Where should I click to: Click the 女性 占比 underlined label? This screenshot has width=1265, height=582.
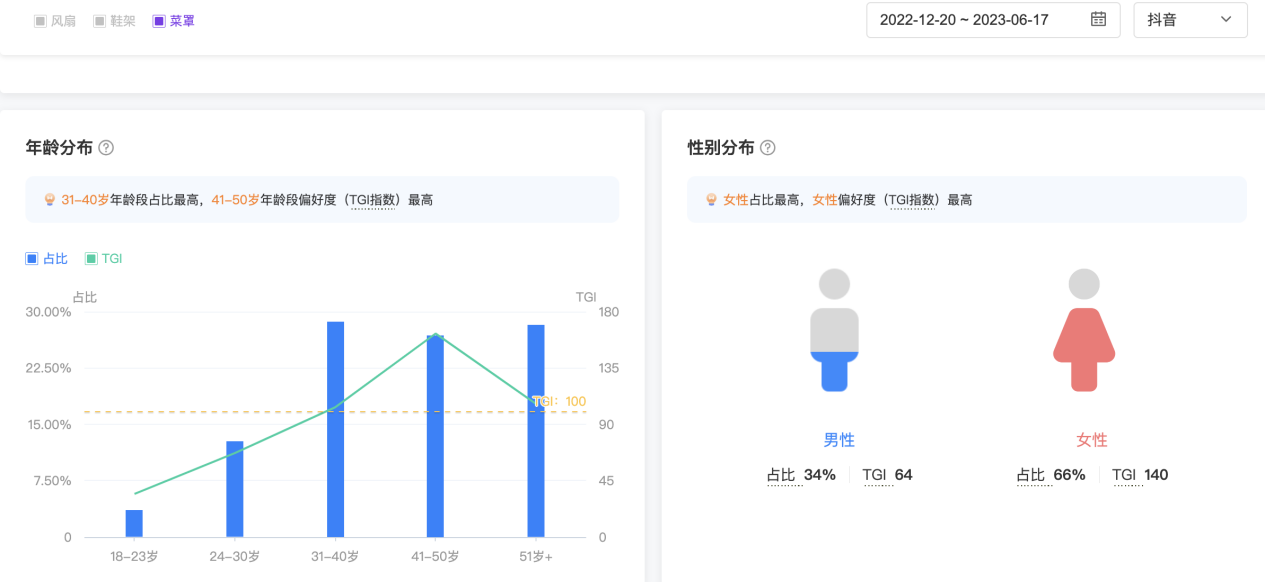pyautogui.click(x=1030, y=475)
